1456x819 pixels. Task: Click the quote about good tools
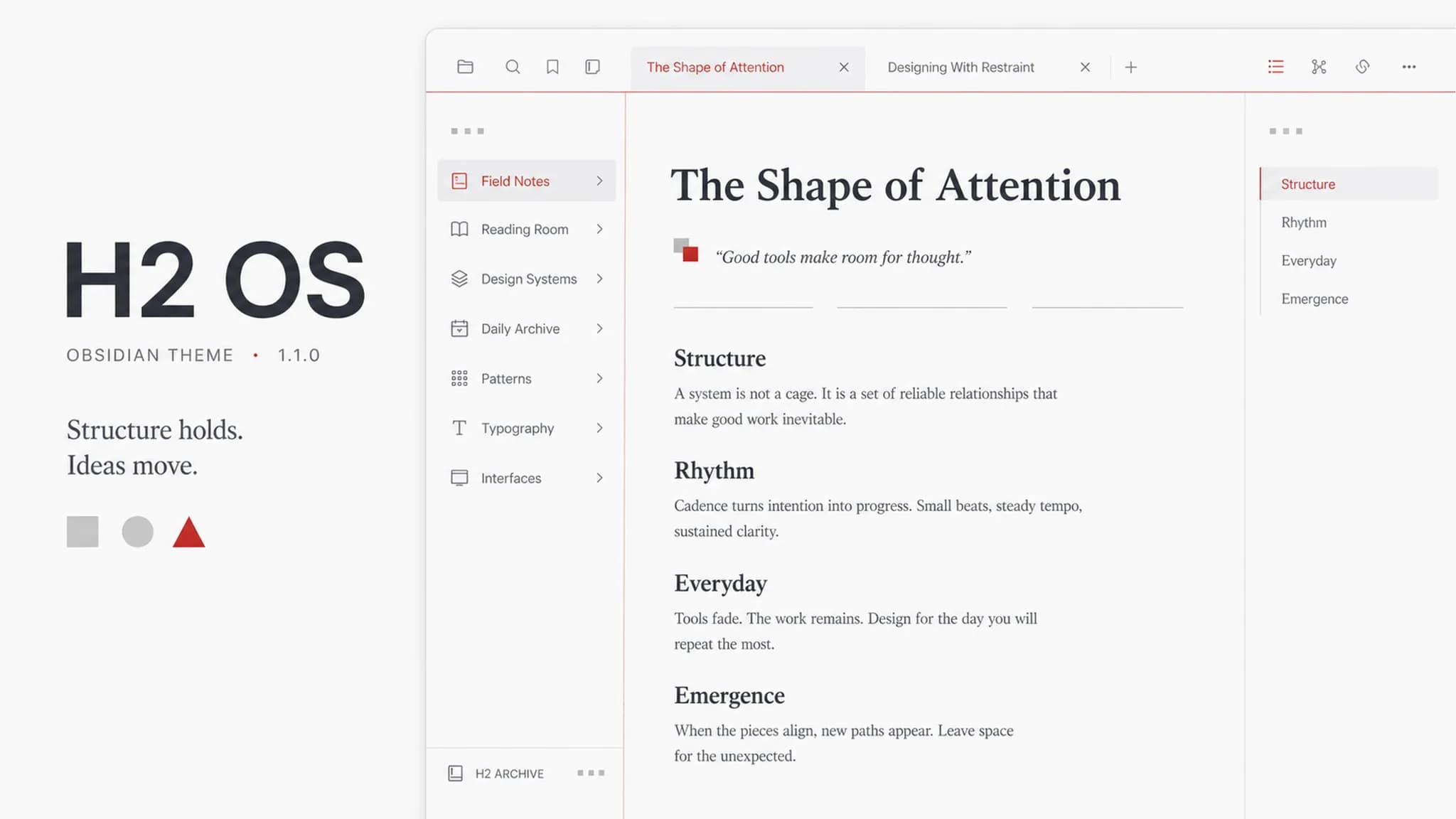coord(843,257)
